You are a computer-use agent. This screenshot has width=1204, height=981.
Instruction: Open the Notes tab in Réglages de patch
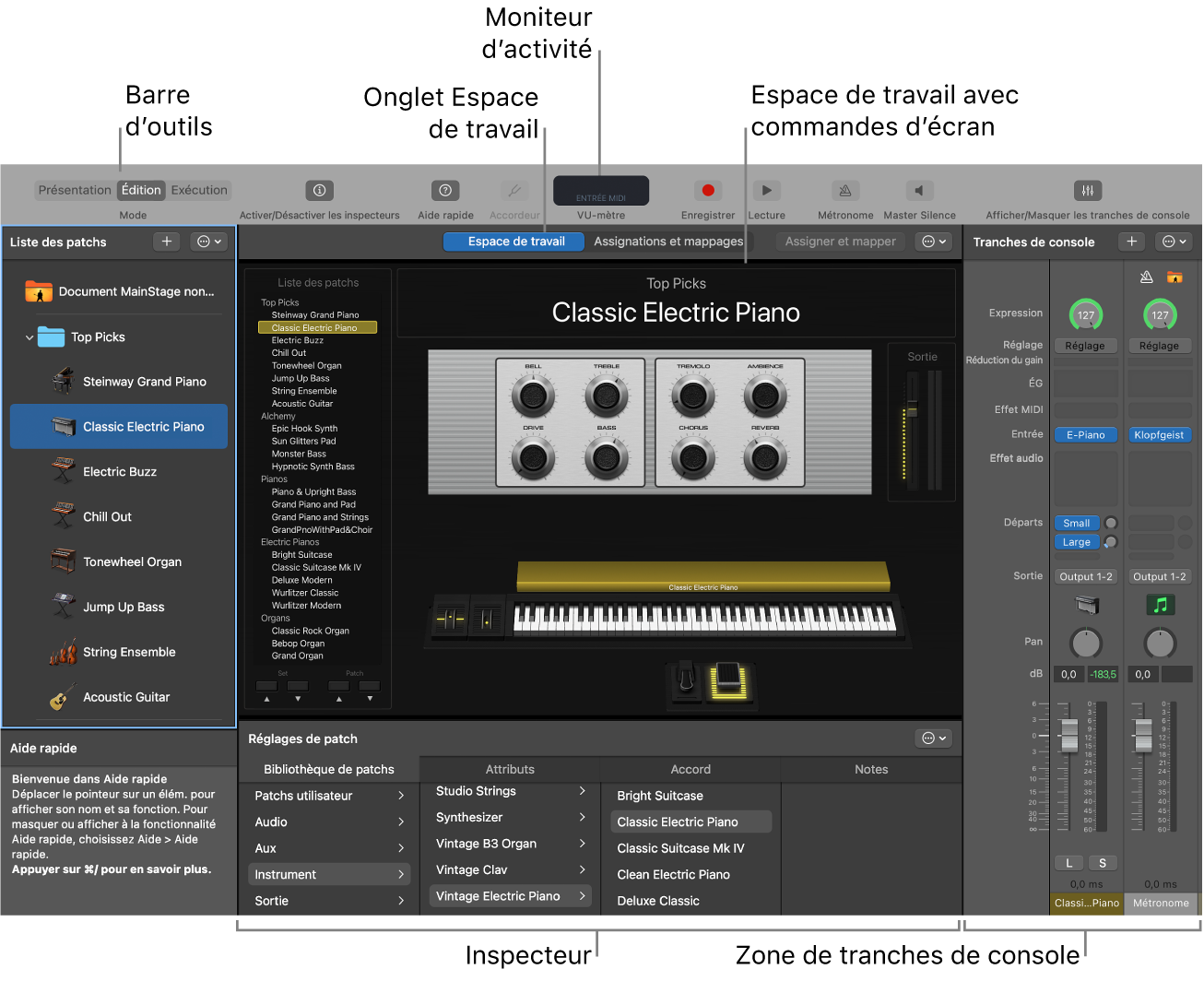click(870, 769)
